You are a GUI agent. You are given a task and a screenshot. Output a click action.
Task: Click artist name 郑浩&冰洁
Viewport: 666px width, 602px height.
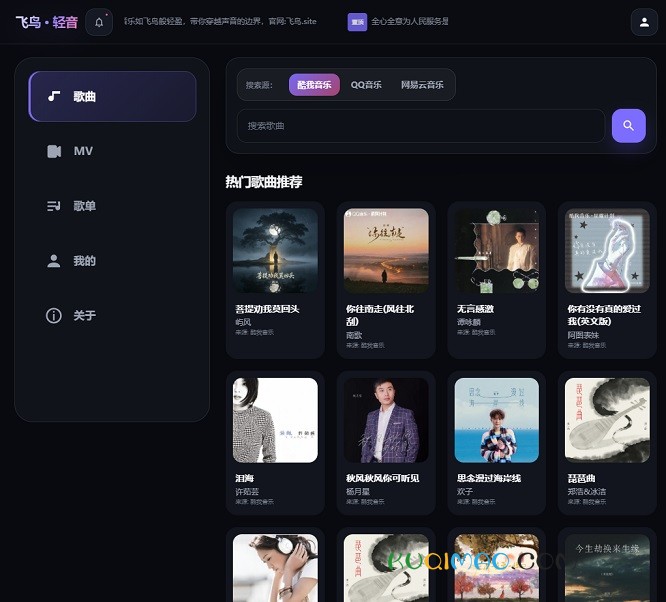[587, 492]
